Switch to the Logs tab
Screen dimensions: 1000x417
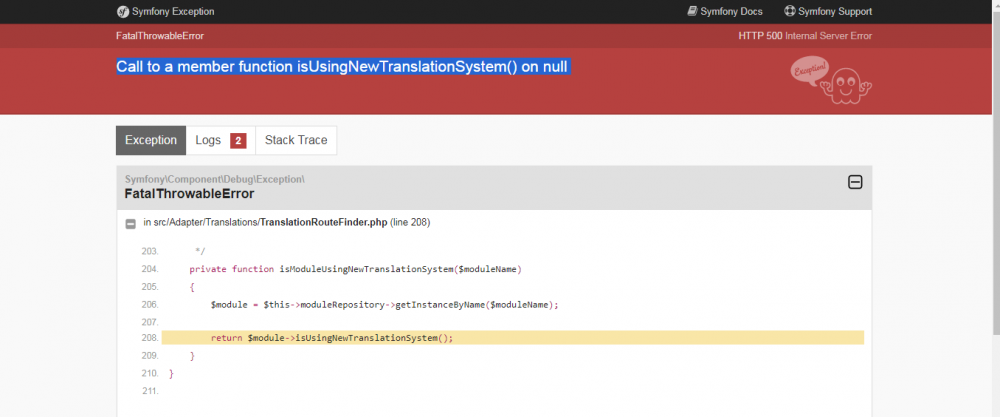point(221,140)
